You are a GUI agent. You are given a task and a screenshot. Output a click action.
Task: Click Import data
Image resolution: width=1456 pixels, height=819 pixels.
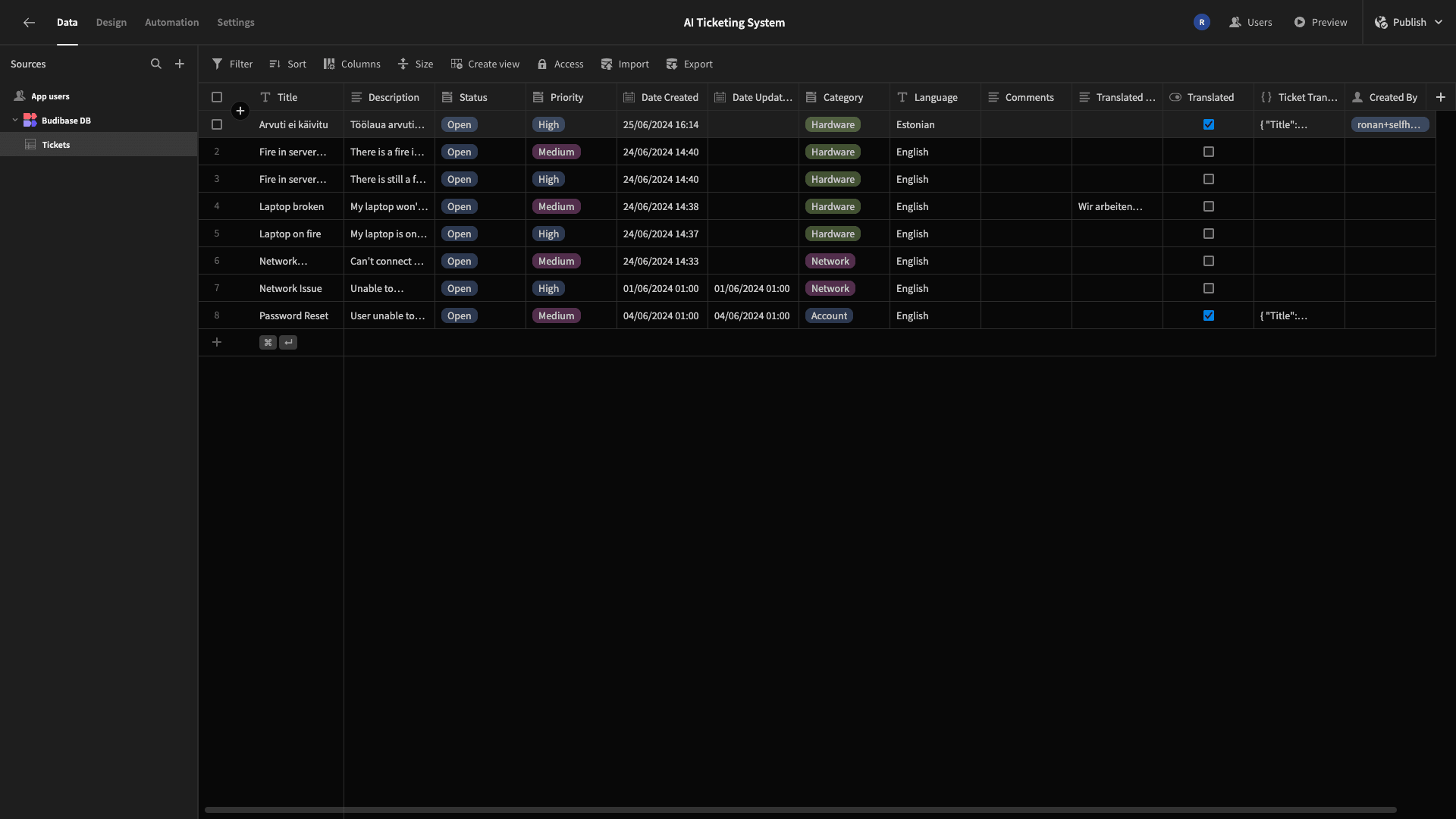pyautogui.click(x=625, y=64)
